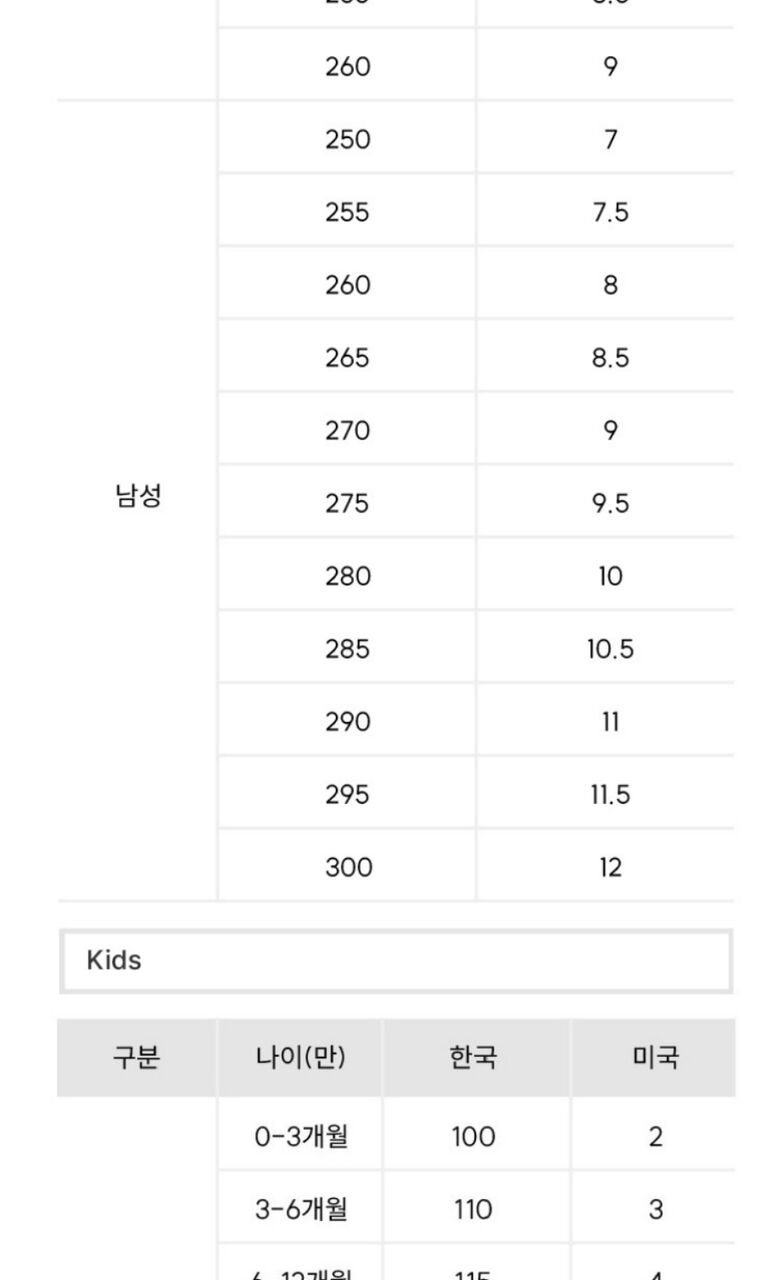The image size is (780, 1280).
Task: Click the 295 size cell
Action: [347, 795]
